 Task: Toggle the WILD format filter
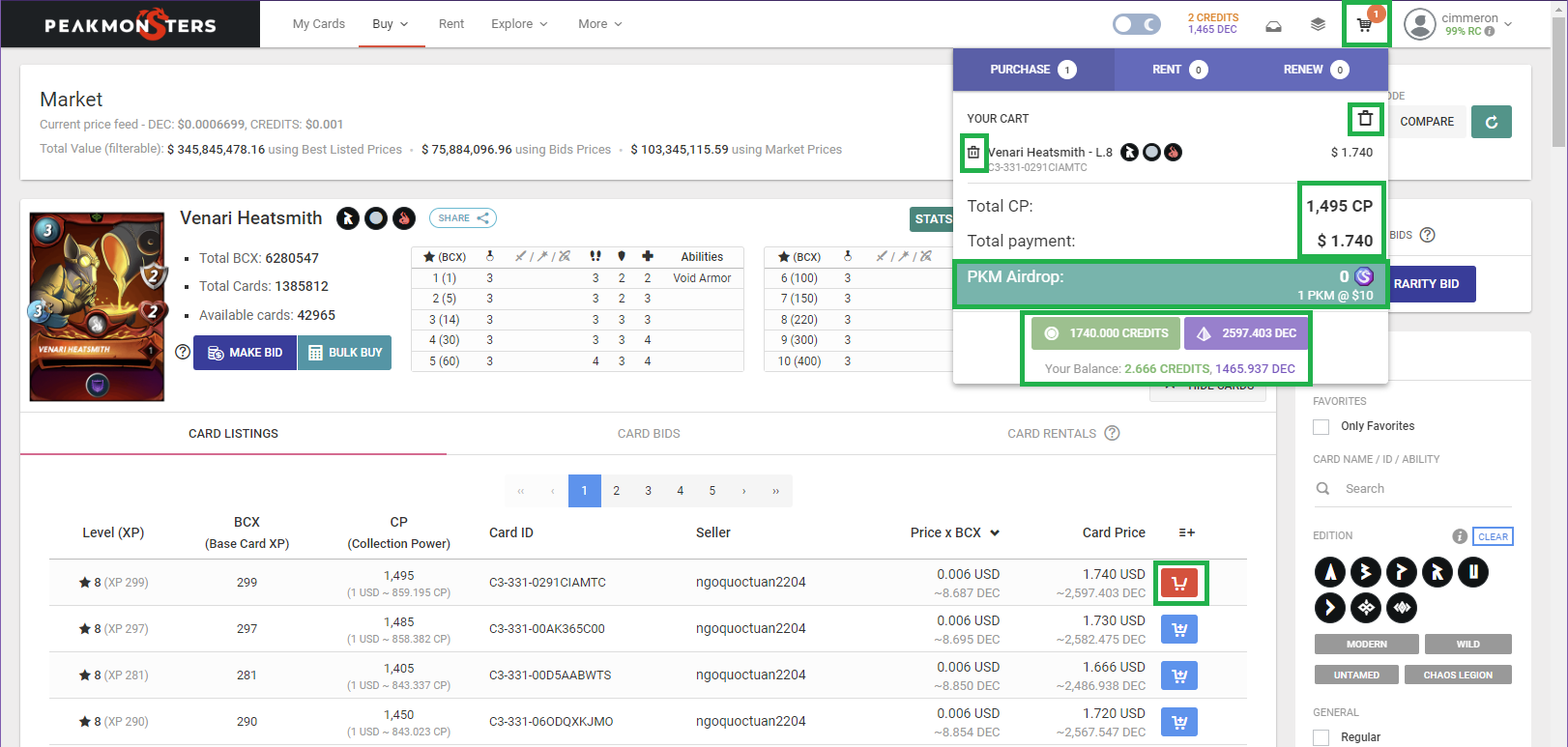click(x=1468, y=645)
